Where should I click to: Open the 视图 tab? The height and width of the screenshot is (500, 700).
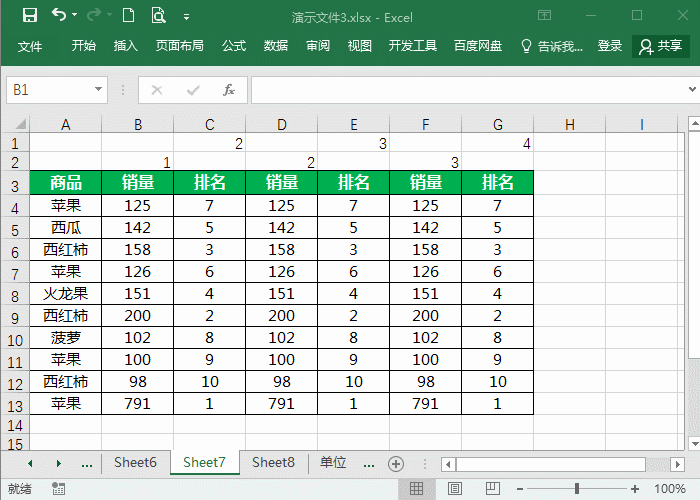point(359,46)
